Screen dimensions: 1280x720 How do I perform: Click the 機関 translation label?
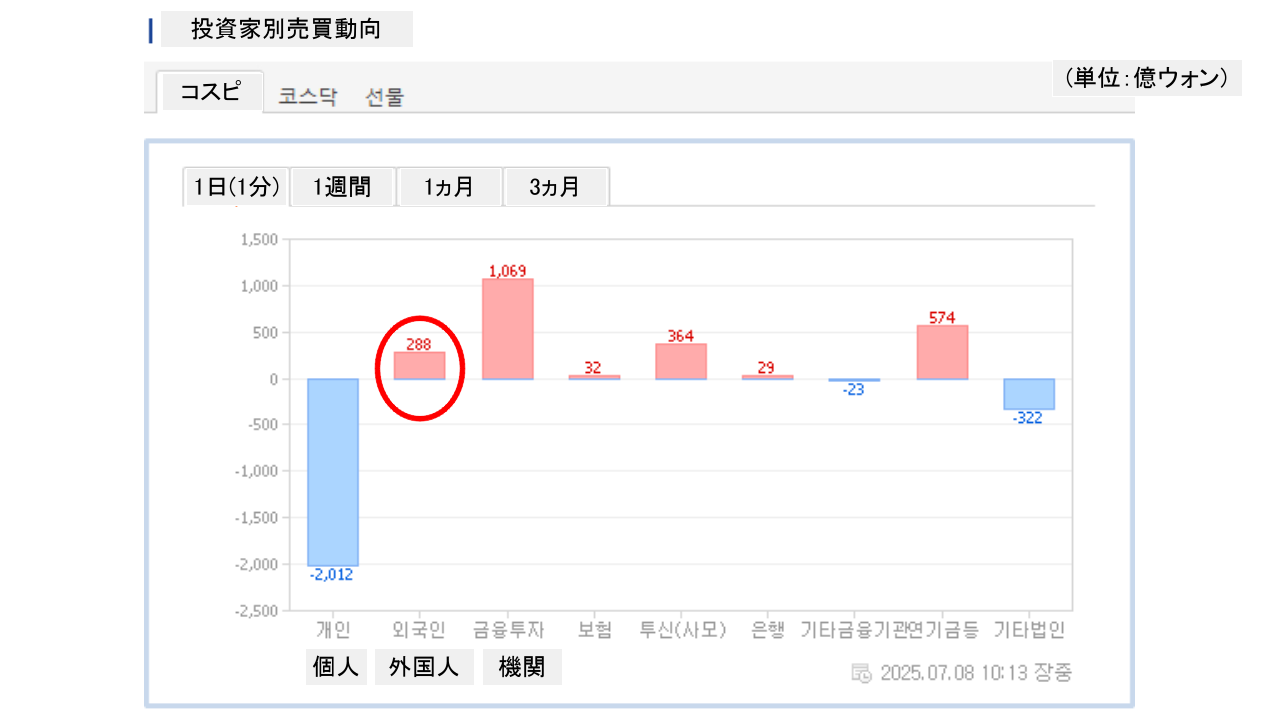coord(522,667)
